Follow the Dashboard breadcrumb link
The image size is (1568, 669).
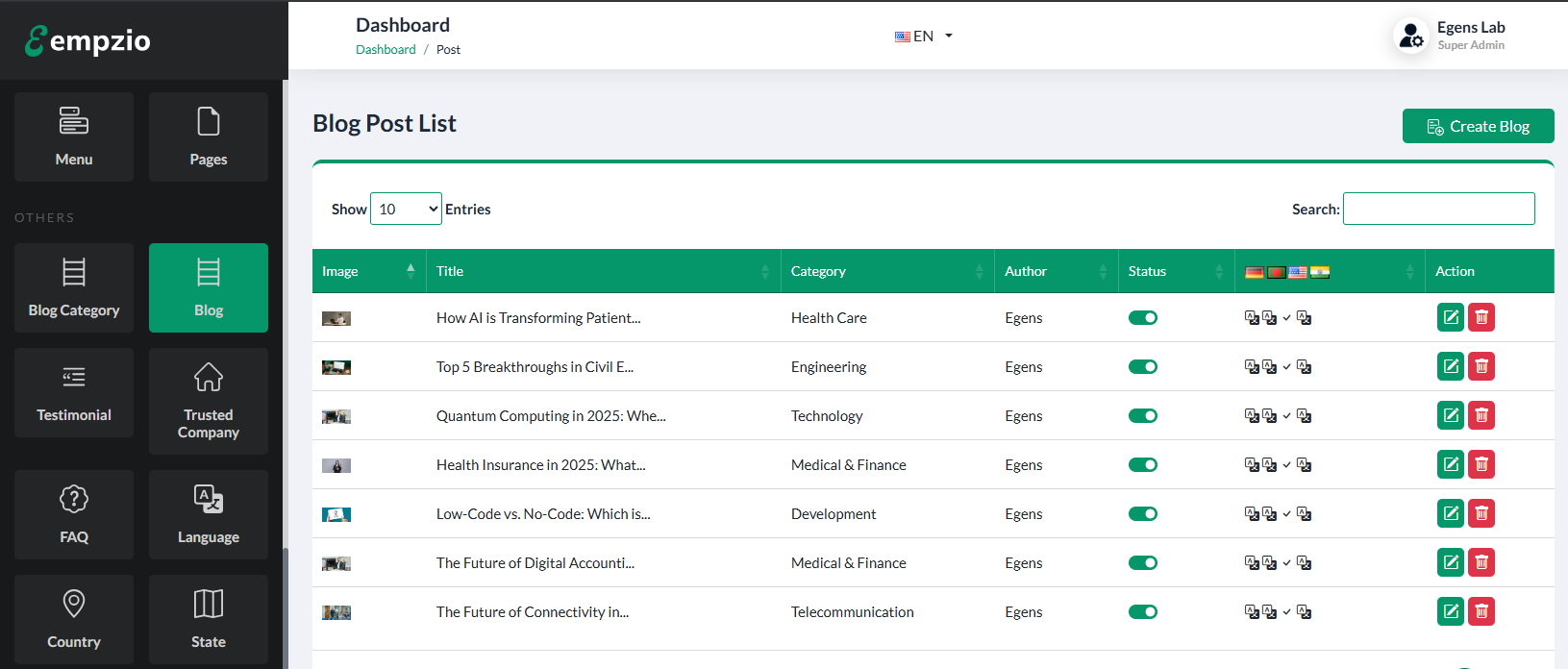(386, 50)
